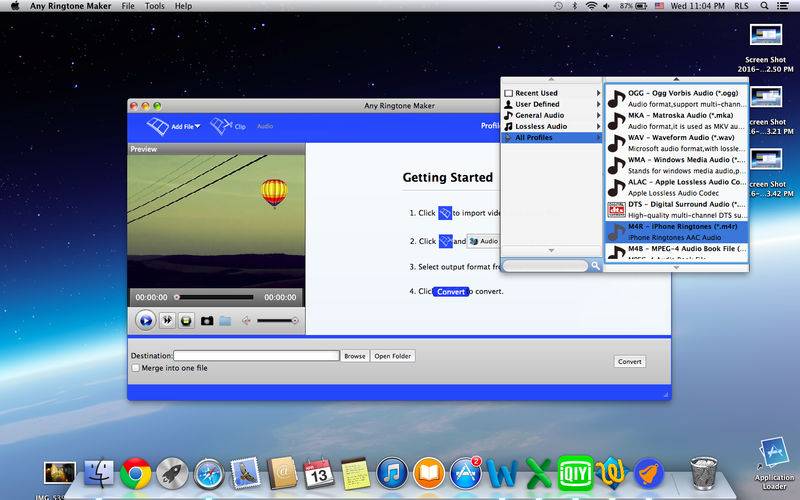Click the Clip toolbar icon
Viewport: 800px width, 500px height.
tap(221, 126)
